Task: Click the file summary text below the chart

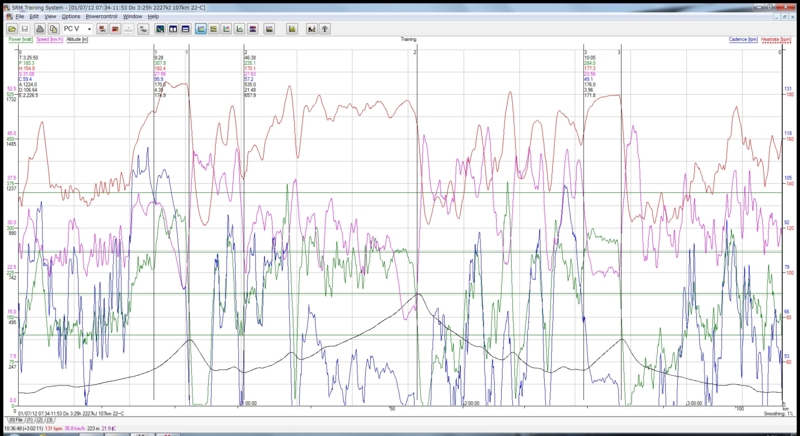Action: pos(71,414)
